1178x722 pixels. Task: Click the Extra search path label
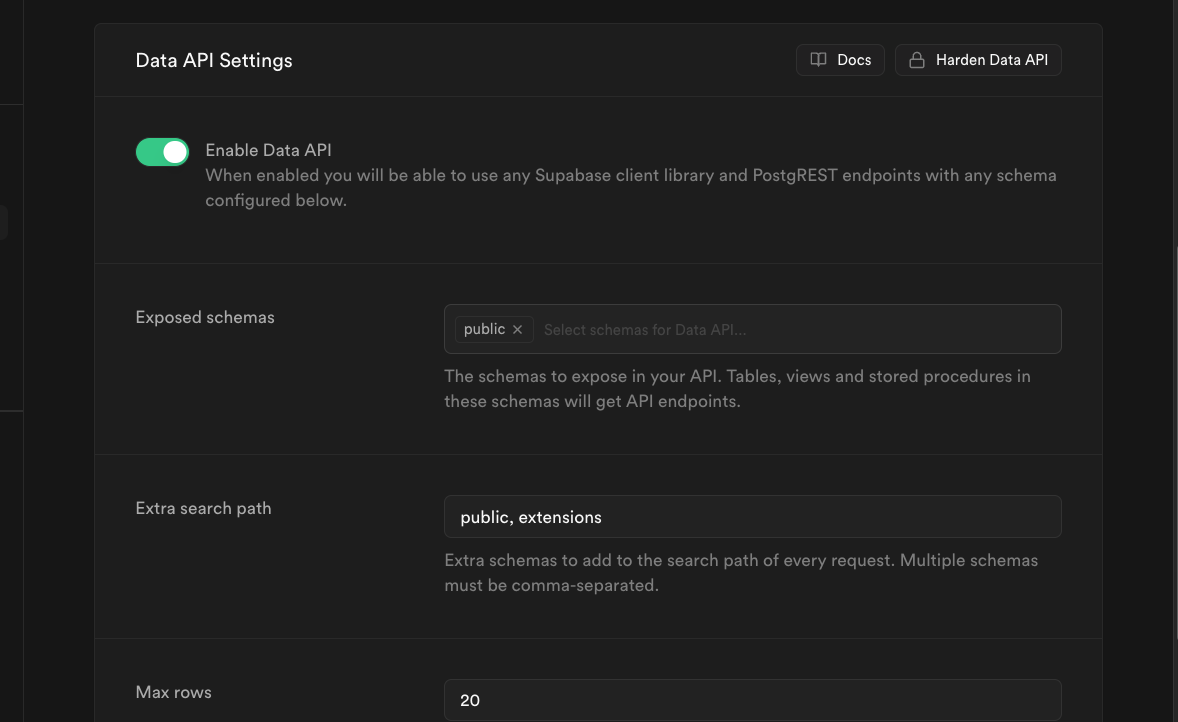click(x=203, y=508)
